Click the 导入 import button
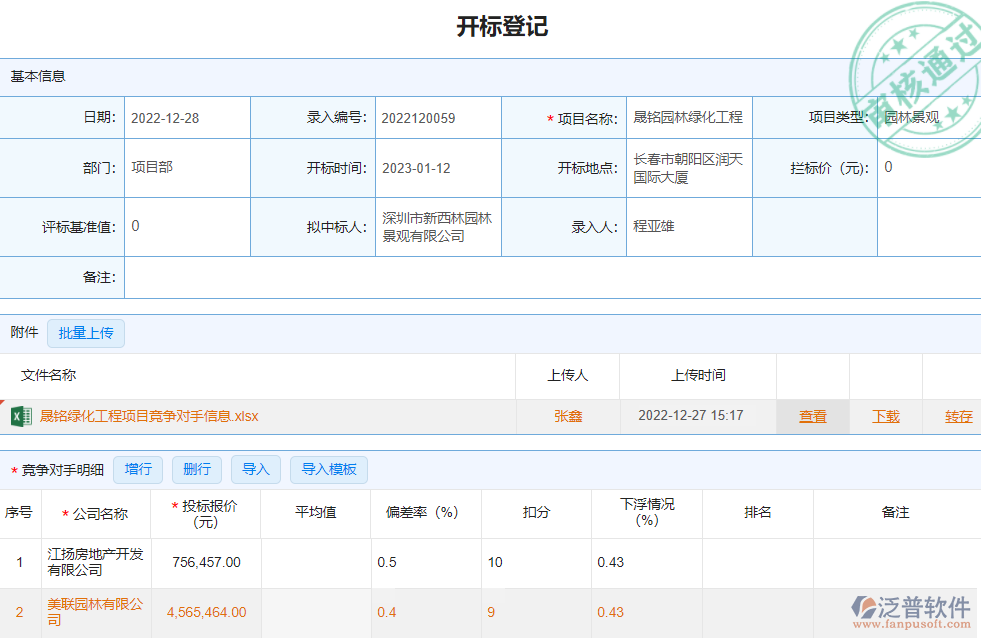 pyautogui.click(x=256, y=469)
